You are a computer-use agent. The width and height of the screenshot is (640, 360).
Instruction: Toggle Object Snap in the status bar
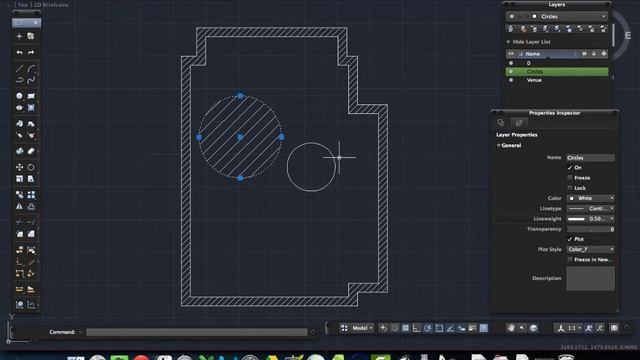439,328
